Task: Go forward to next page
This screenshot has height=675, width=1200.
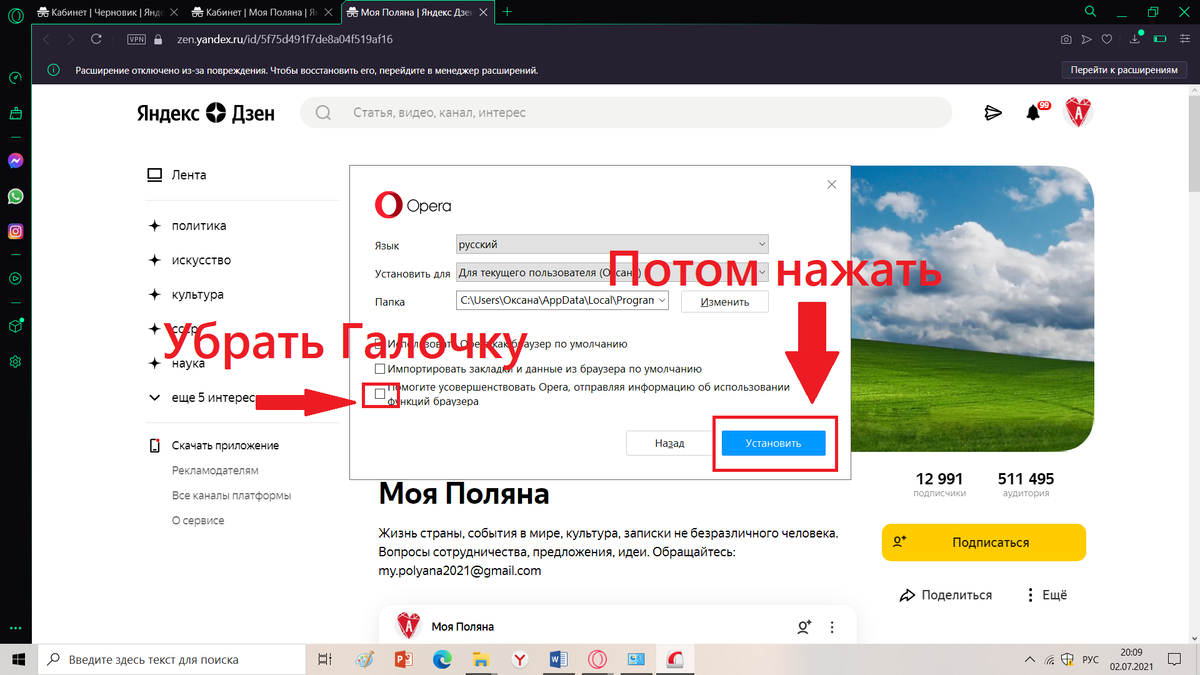Action: pos(70,39)
